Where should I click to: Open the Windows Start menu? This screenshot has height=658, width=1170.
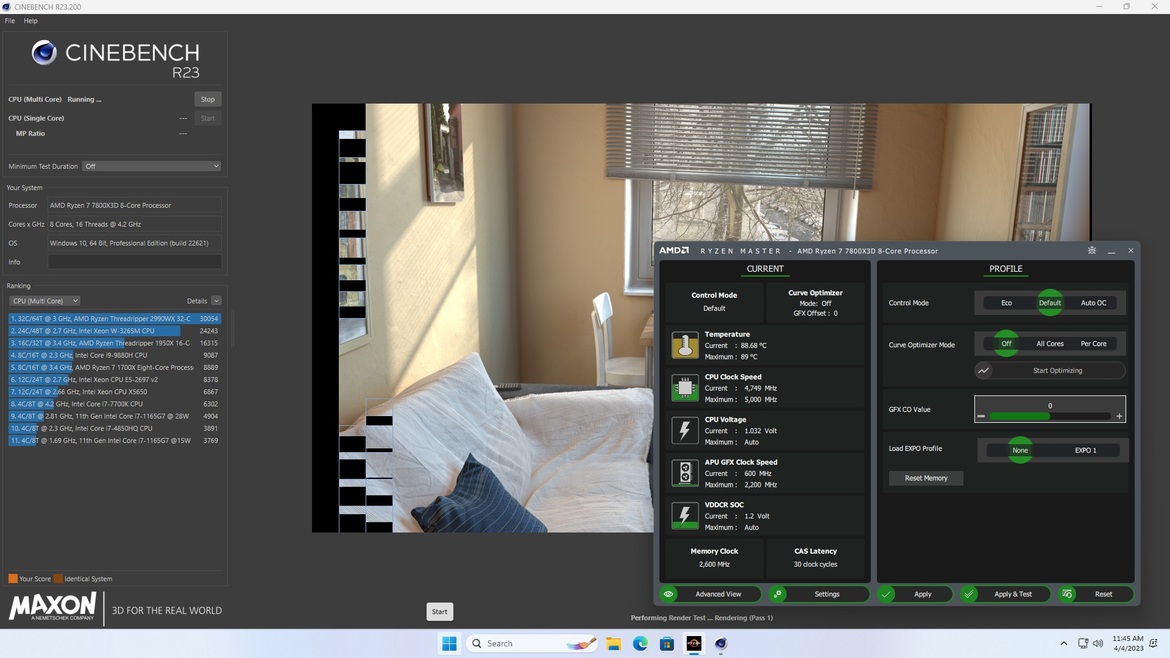(x=449, y=643)
